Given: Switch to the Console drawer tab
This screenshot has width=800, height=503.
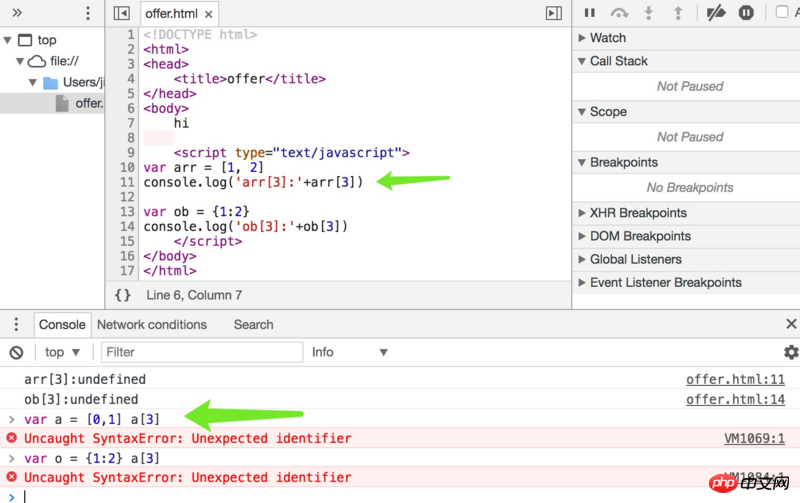Looking at the screenshot, I should click(x=62, y=324).
